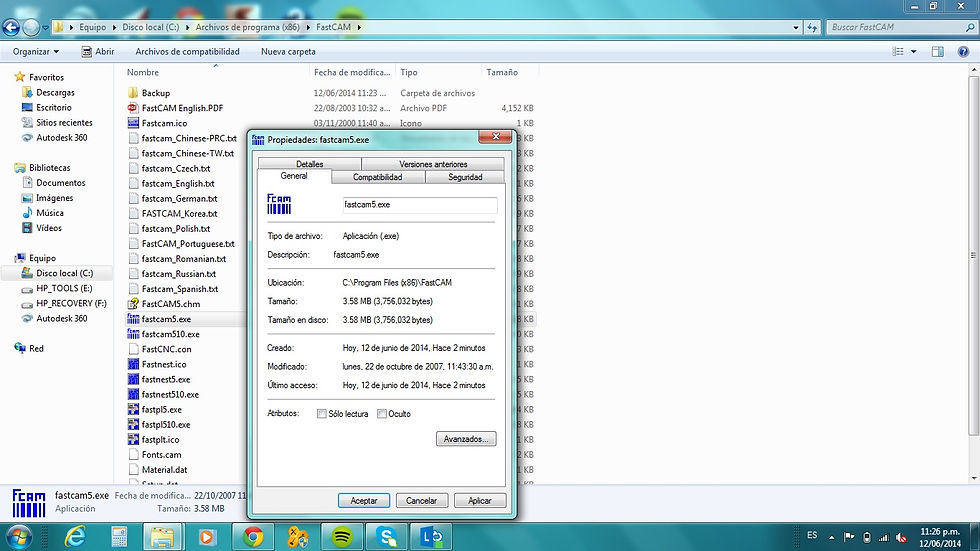Click Archivos de compatibilidad toolbar button
The image size is (980, 551).
tap(188, 52)
